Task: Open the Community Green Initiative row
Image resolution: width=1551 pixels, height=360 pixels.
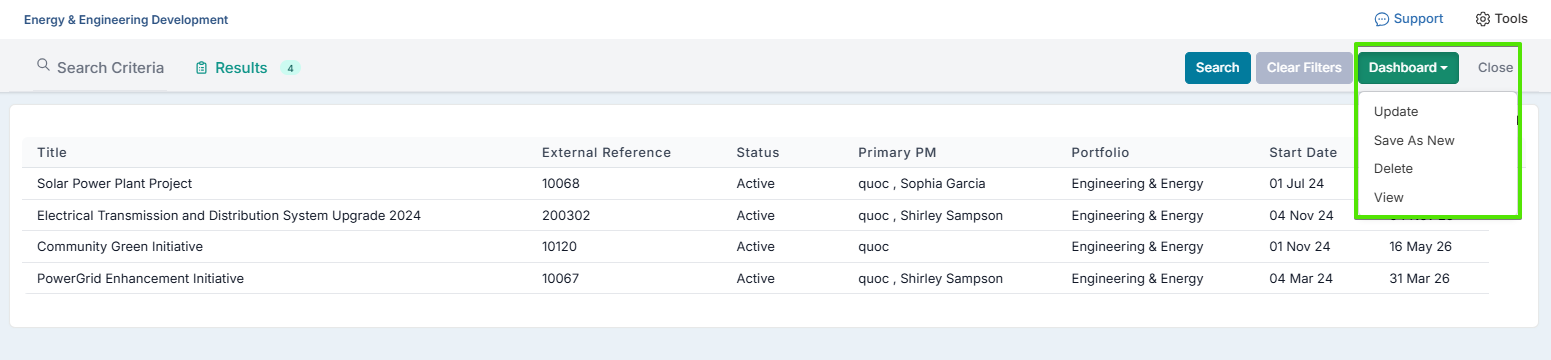Action: [x=755, y=246]
